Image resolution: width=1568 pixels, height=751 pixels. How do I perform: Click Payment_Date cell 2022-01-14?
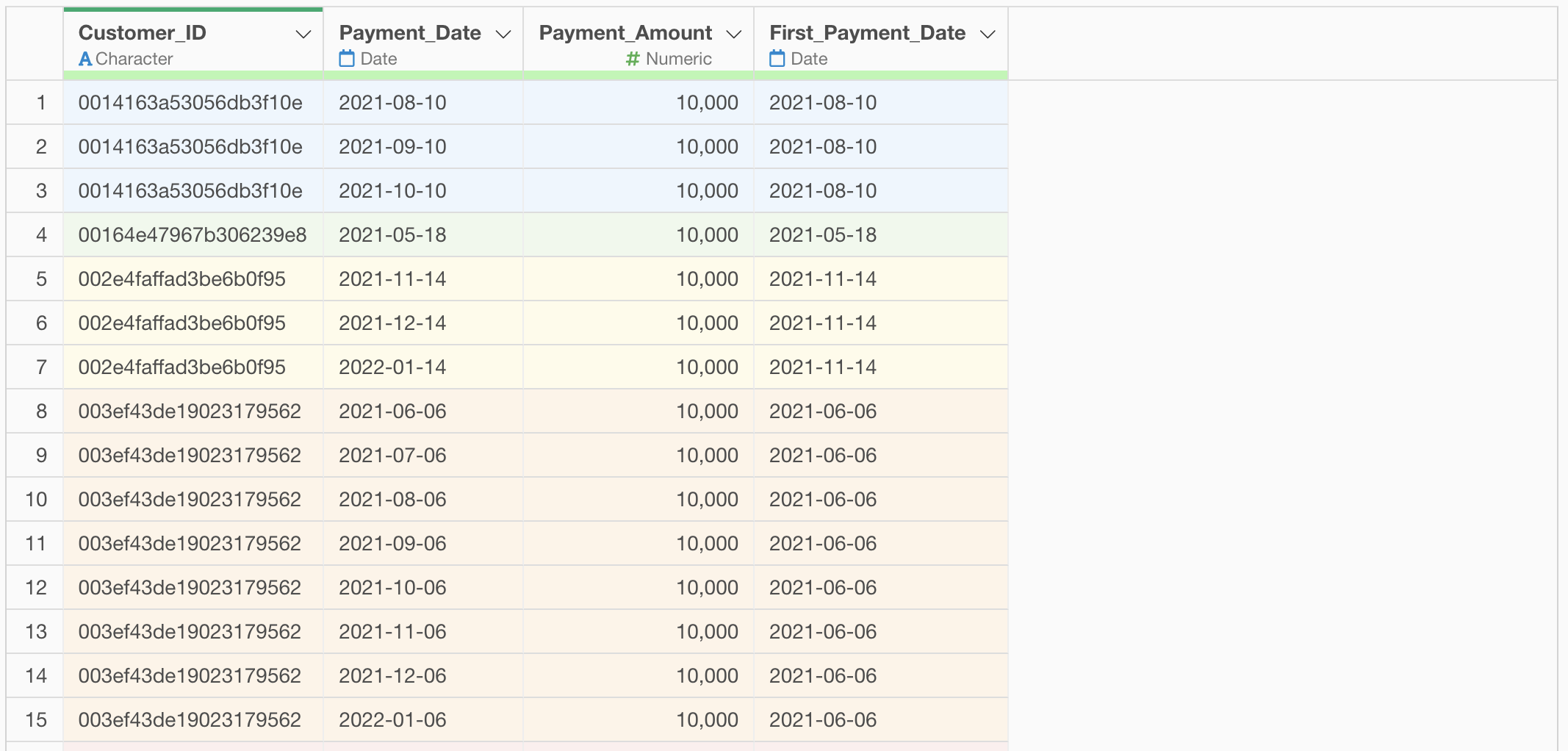392,367
